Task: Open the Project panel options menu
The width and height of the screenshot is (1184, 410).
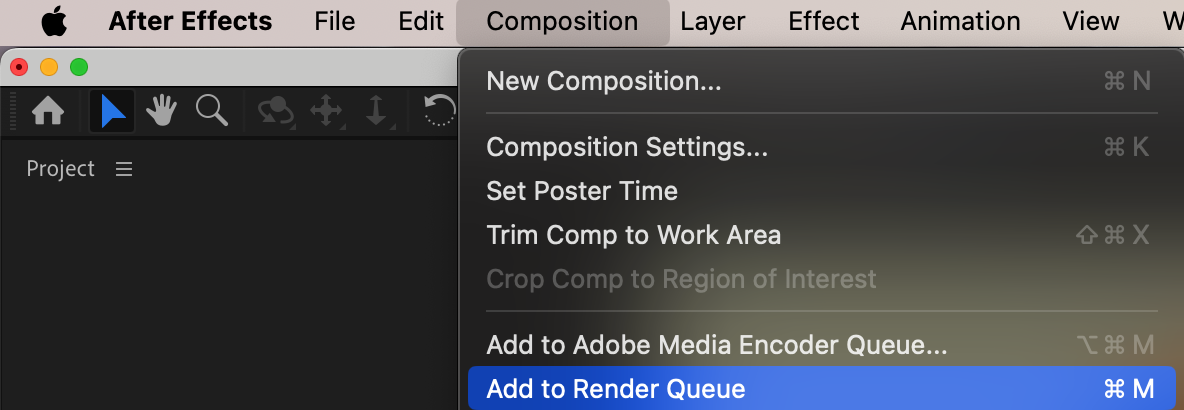Action: click(x=124, y=169)
